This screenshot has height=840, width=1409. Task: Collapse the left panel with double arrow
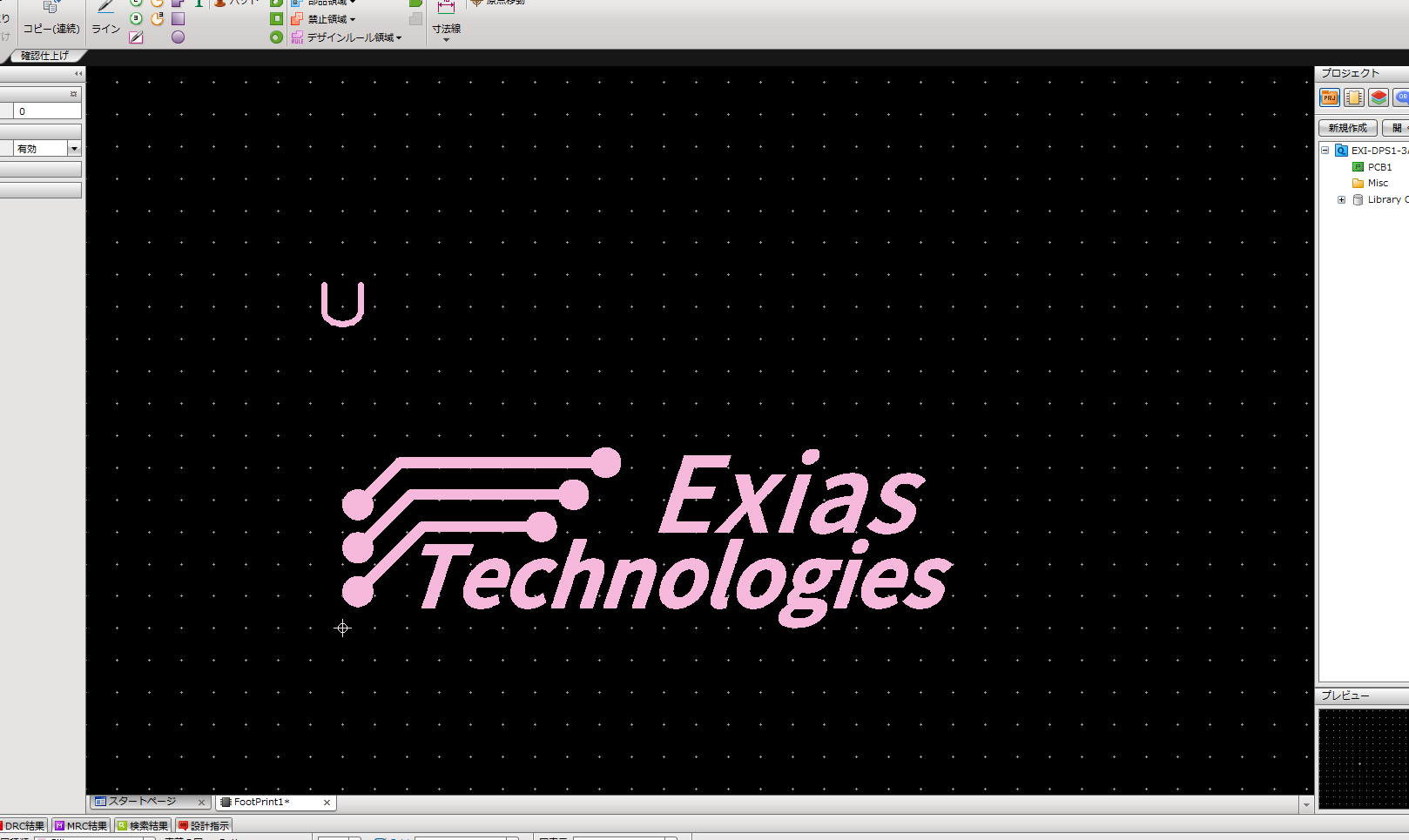[78, 74]
